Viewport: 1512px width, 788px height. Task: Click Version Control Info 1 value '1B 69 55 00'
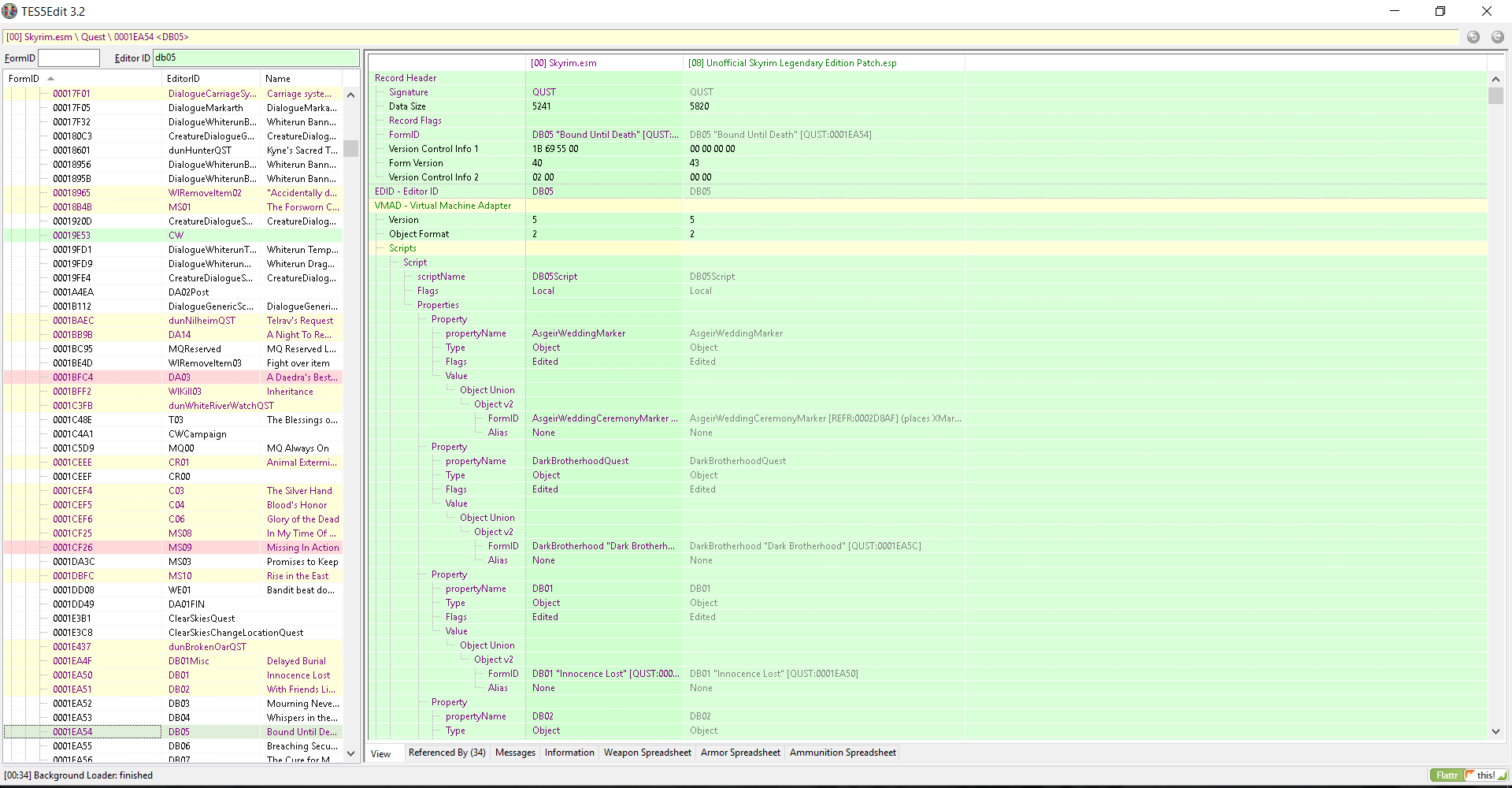(555, 149)
